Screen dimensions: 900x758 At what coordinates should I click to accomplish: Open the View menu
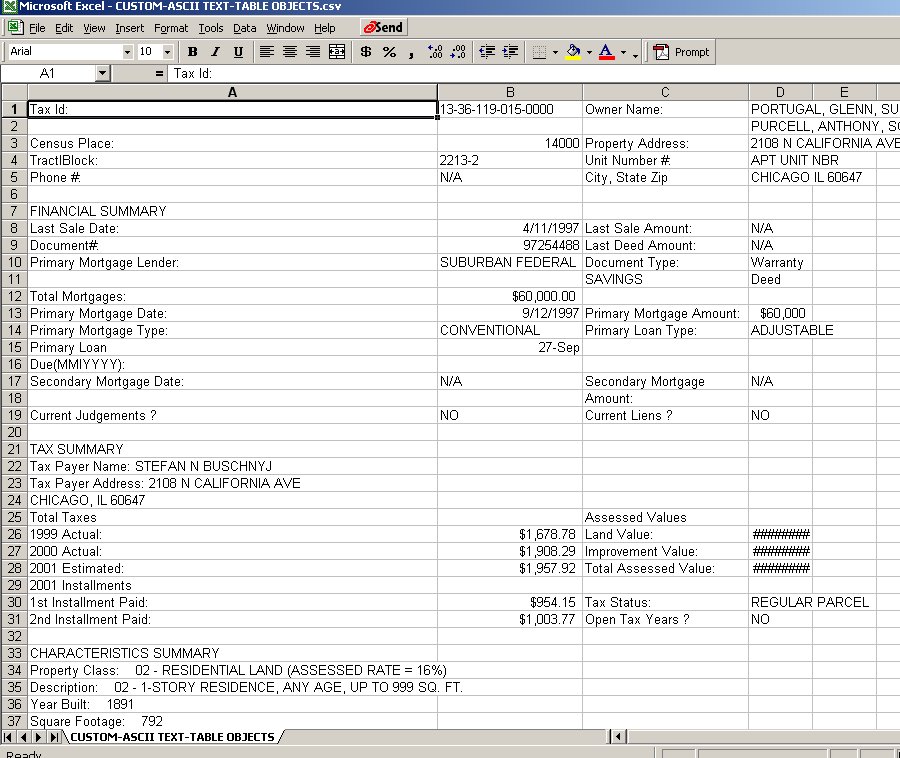94,28
